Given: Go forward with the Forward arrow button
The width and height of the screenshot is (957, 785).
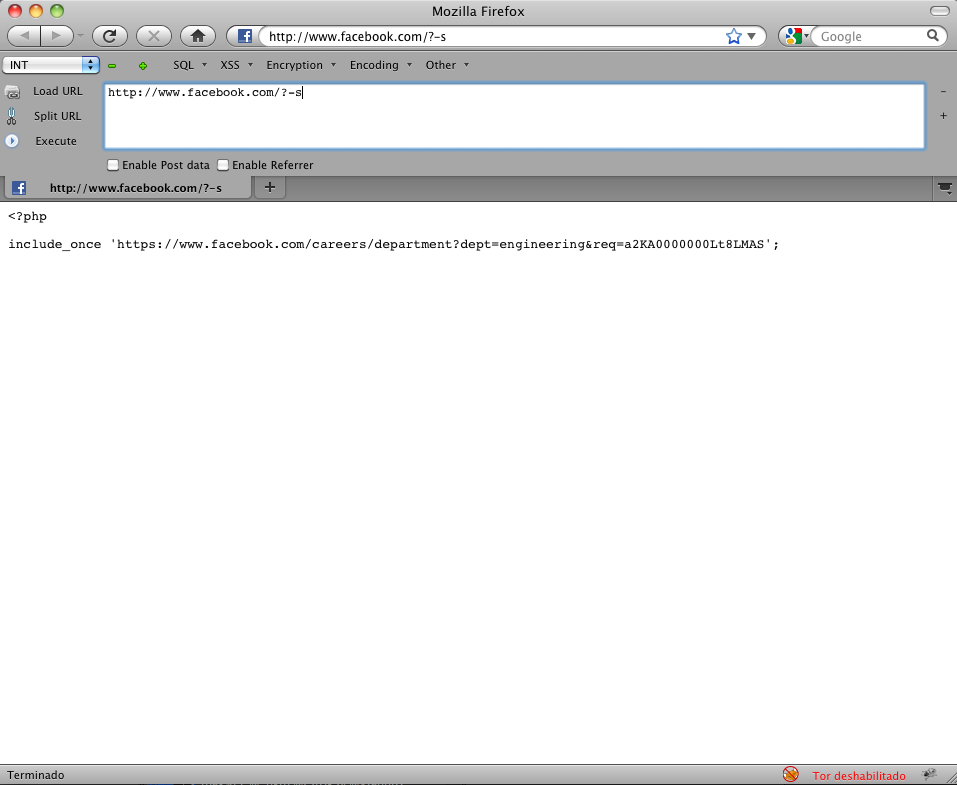Looking at the screenshot, I should (56, 36).
